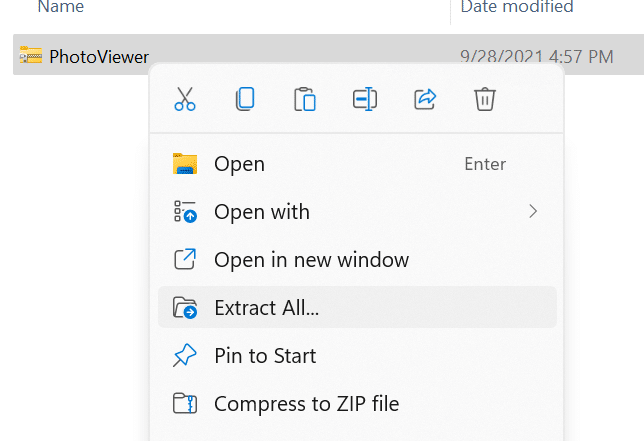Click the yellow folder icon beside Open
644x441 pixels.
click(185, 164)
